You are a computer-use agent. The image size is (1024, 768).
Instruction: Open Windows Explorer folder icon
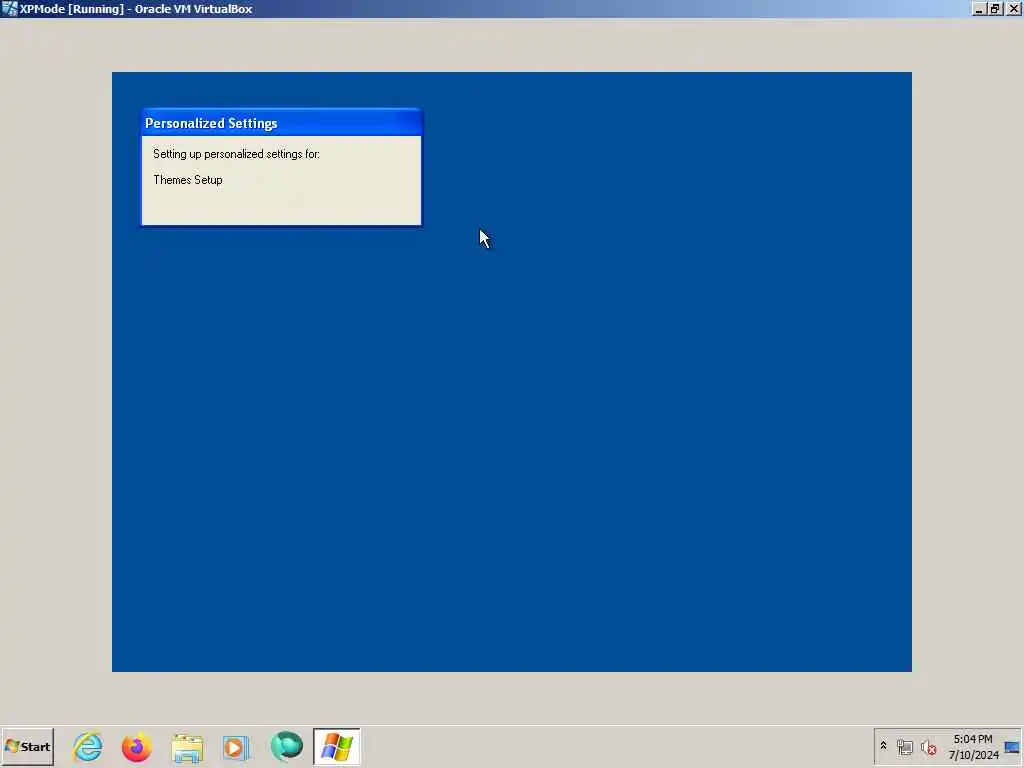pyautogui.click(x=187, y=747)
